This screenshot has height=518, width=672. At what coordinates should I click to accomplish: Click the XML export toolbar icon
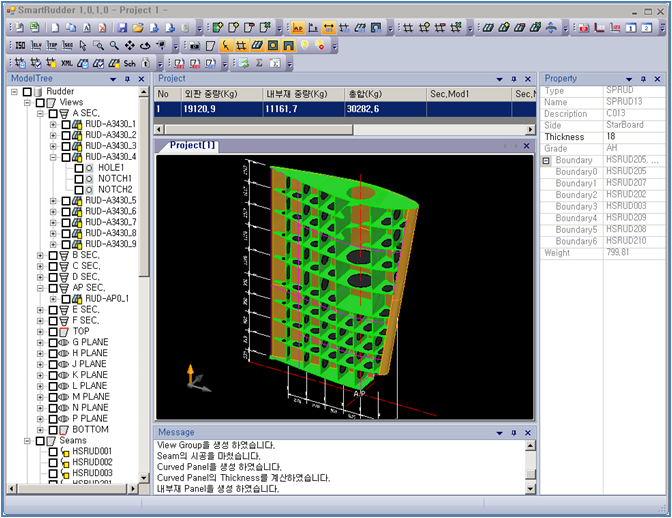[67, 63]
